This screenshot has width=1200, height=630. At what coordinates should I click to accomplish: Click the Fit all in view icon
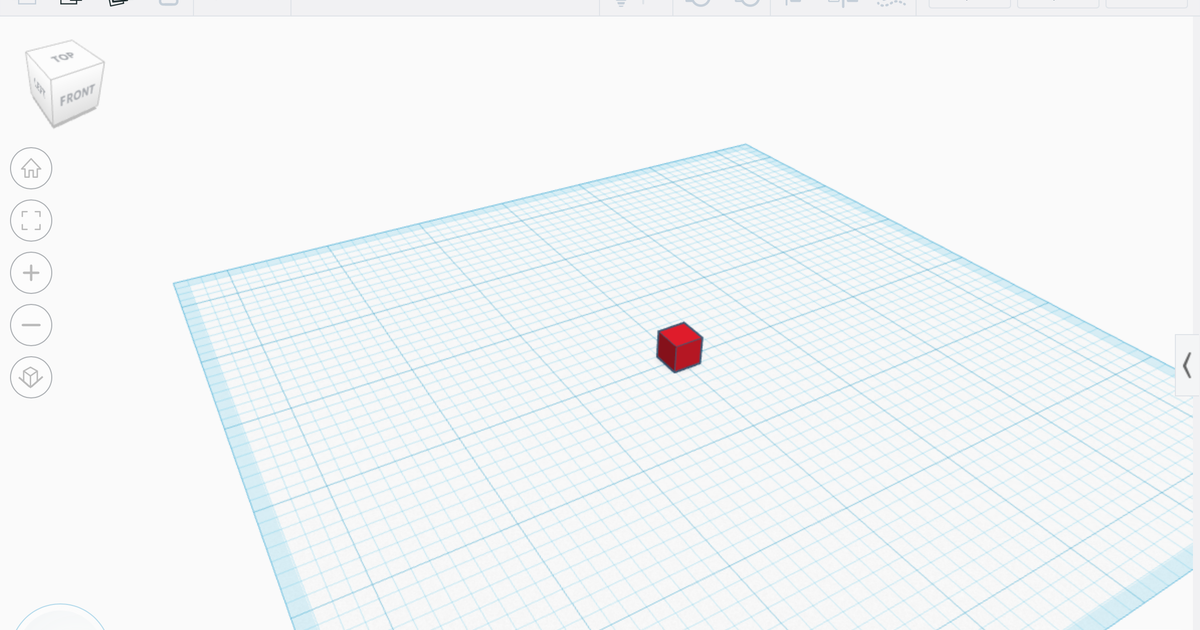click(x=31, y=220)
